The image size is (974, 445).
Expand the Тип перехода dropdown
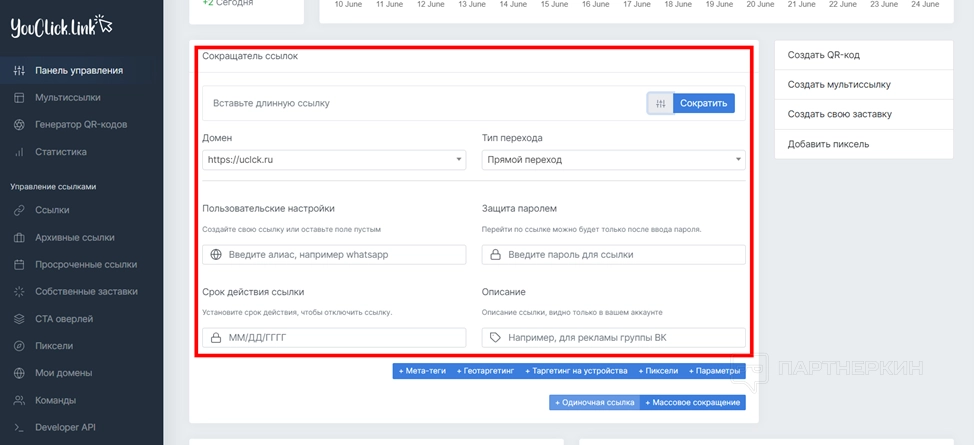click(x=613, y=159)
